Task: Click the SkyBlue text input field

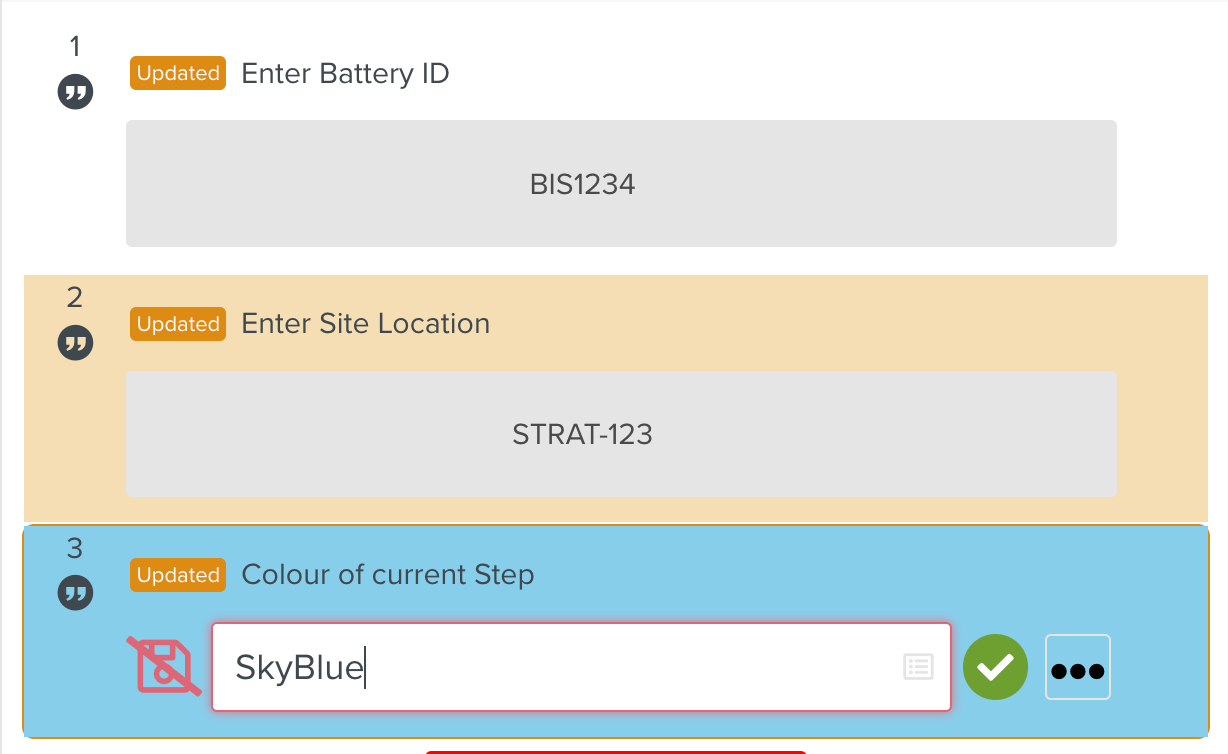Action: (560, 667)
